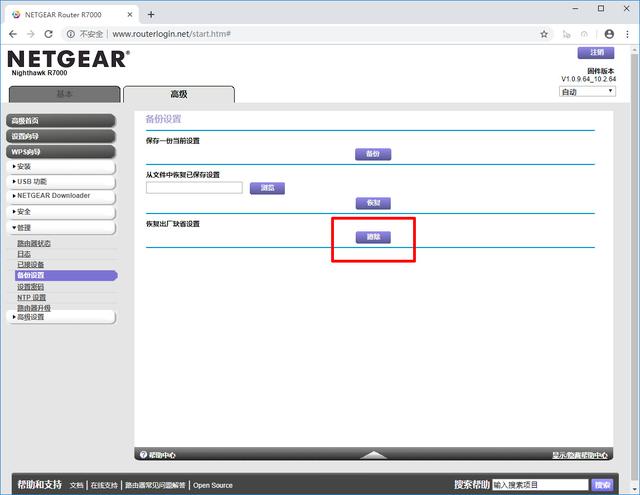This screenshot has width=640, height=495.
Task: Open the 文档 footer link
Action: tap(76, 485)
